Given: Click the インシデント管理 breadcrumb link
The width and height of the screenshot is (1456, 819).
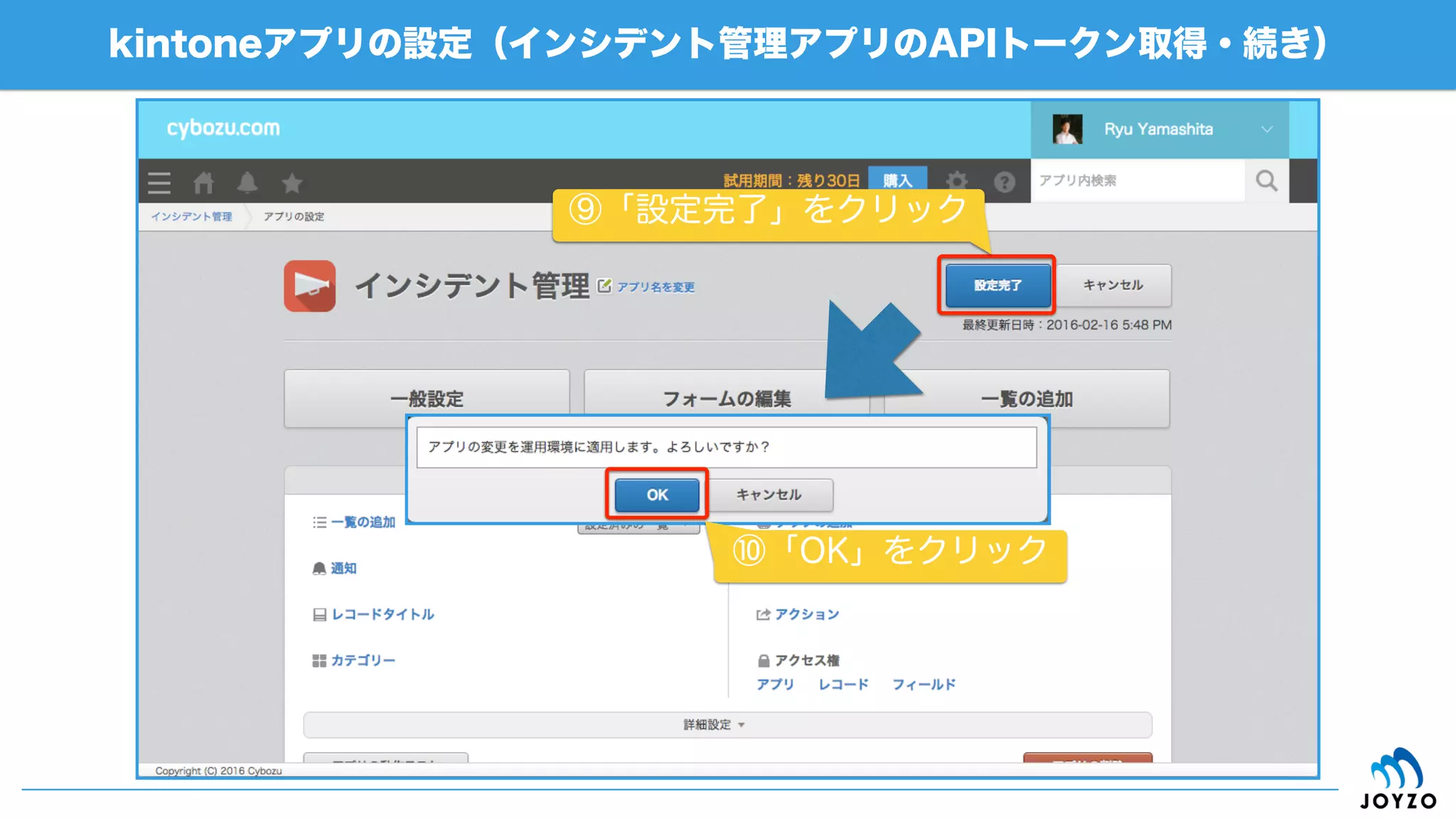Looking at the screenshot, I should (191, 217).
